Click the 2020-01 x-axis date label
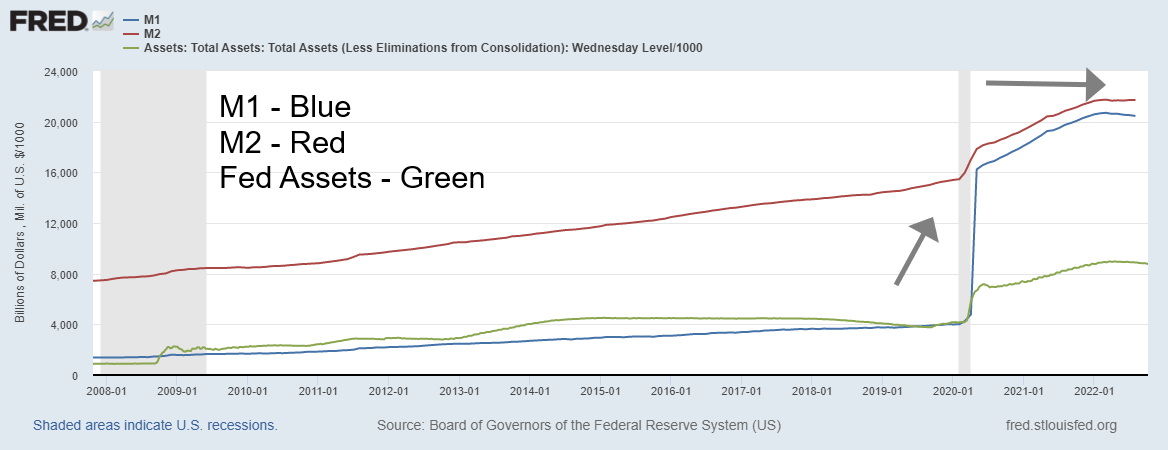The height and width of the screenshot is (450, 1168). (x=952, y=391)
